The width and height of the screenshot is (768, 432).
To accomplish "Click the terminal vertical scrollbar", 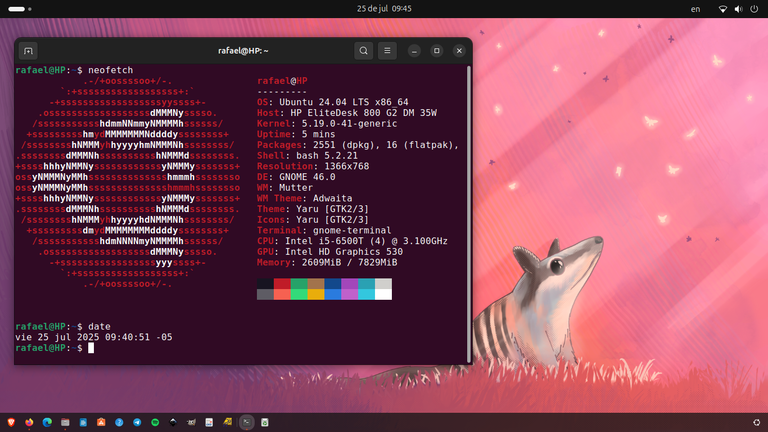I will tap(469, 214).
